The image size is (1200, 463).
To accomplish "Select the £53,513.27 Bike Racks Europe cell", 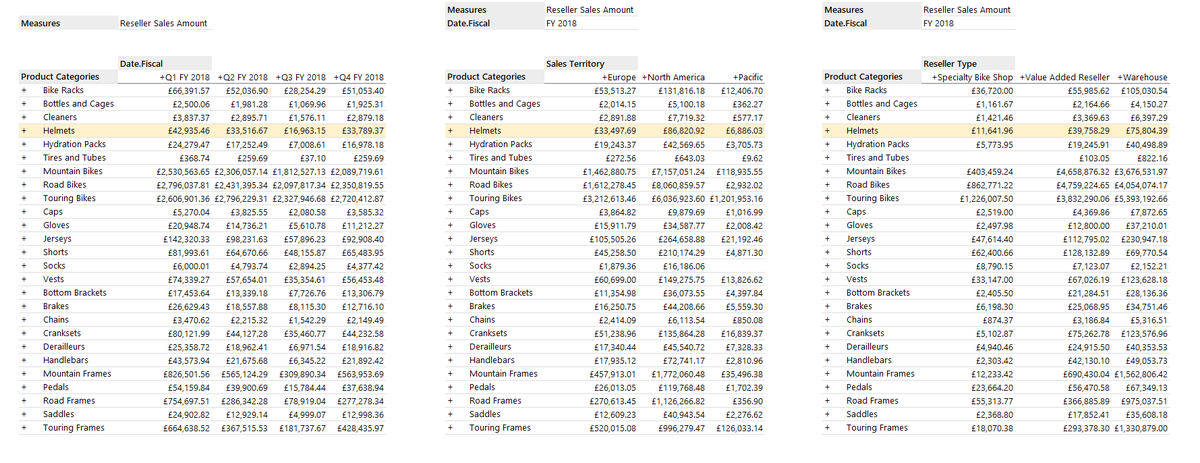I will (x=616, y=90).
